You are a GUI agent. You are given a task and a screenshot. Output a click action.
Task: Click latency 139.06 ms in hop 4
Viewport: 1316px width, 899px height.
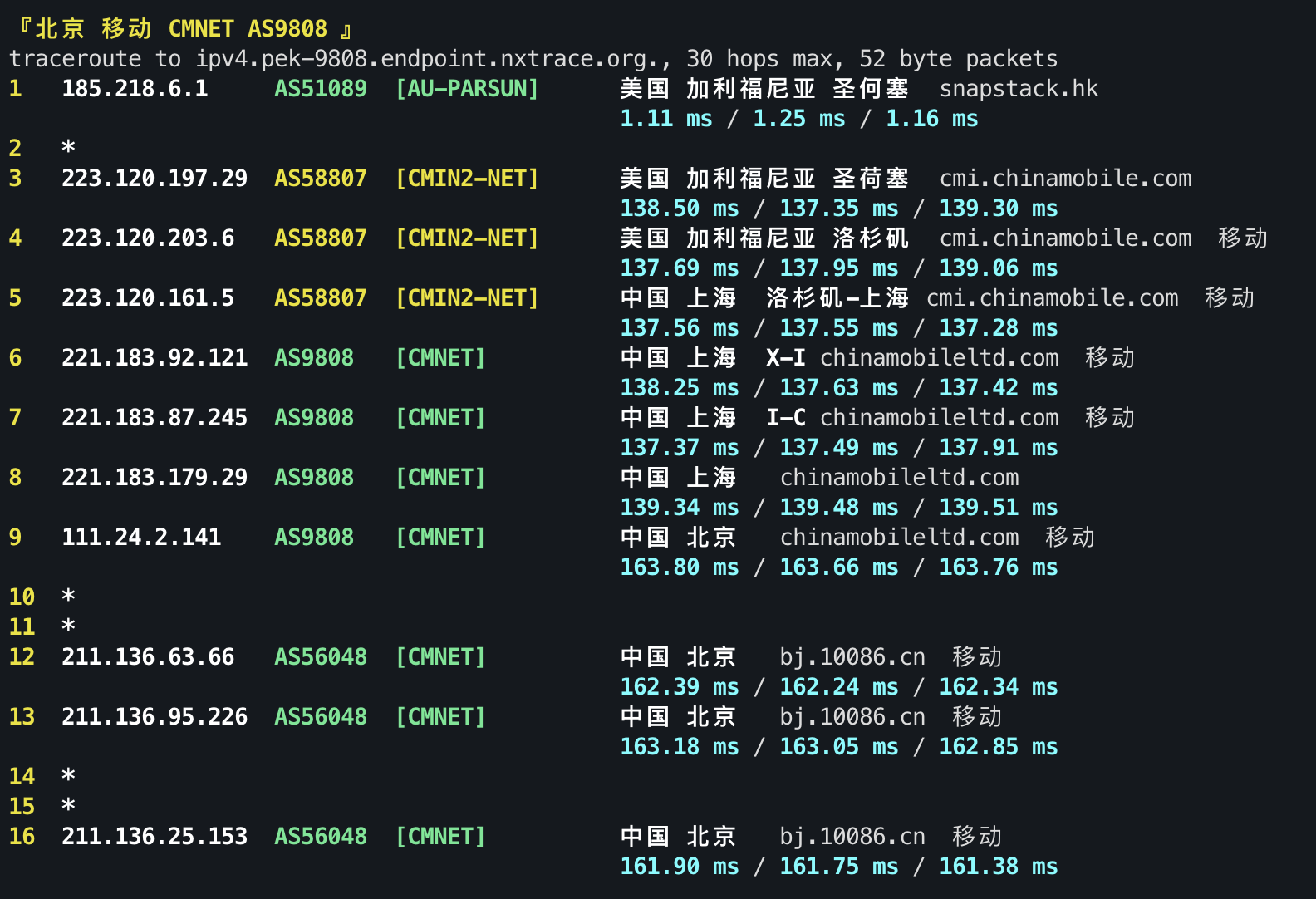point(999,268)
